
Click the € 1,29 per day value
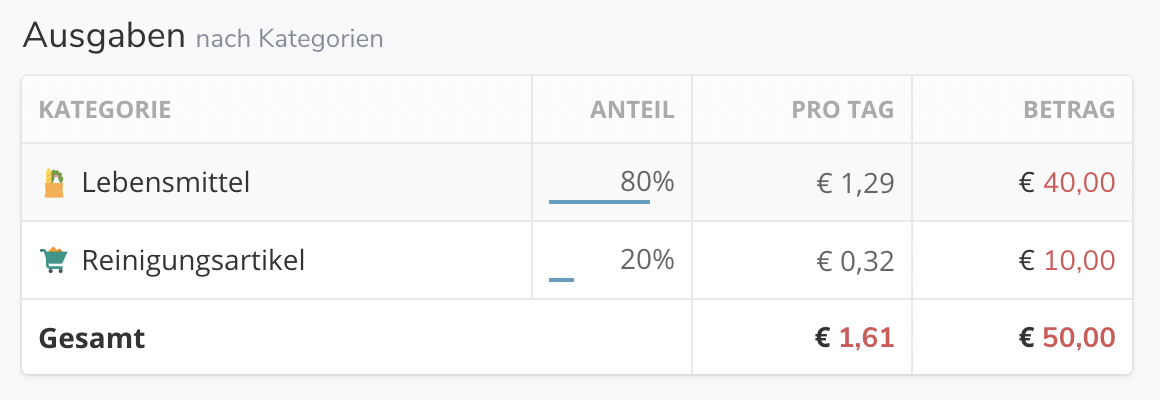855,183
